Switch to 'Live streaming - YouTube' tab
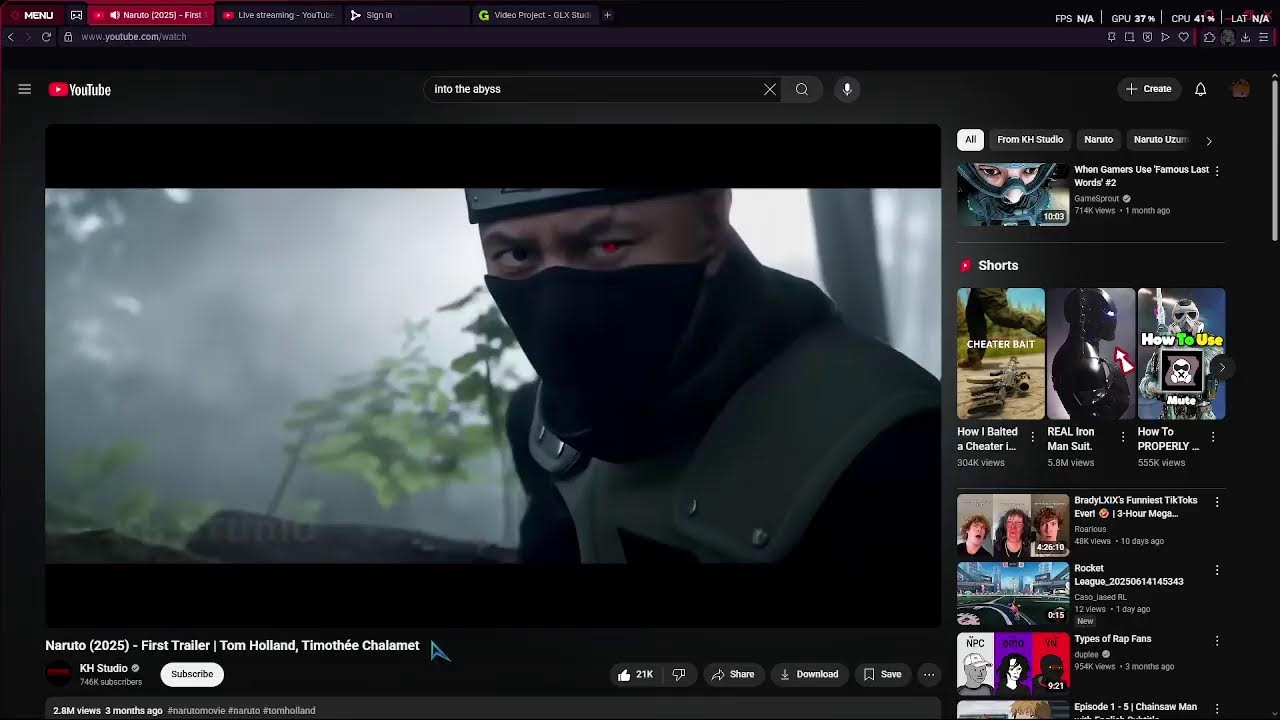1280x720 pixels. 278,15
